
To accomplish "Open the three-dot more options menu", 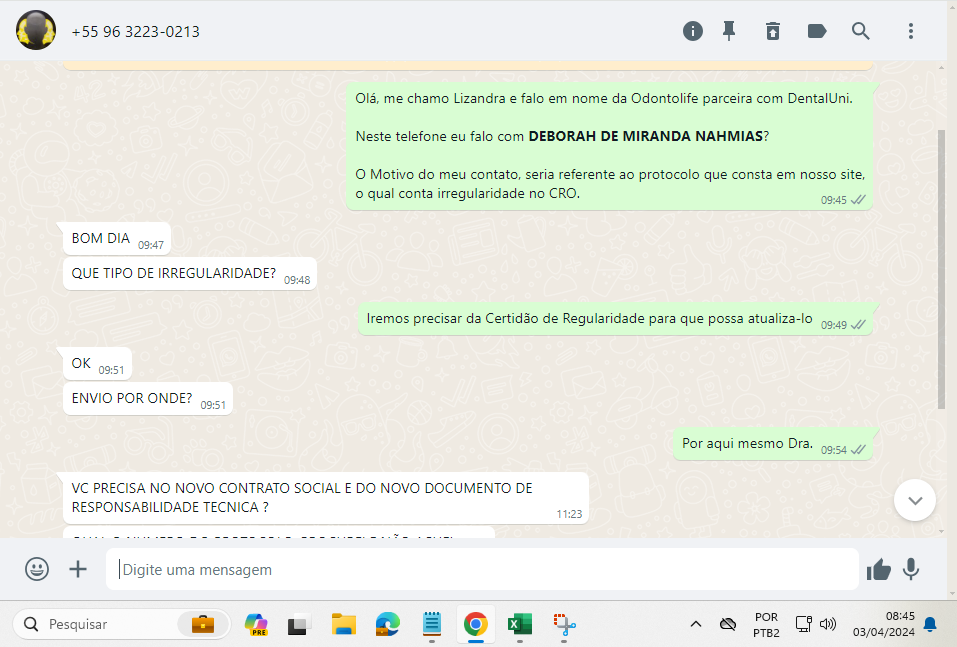I will (x=911, y=31).
